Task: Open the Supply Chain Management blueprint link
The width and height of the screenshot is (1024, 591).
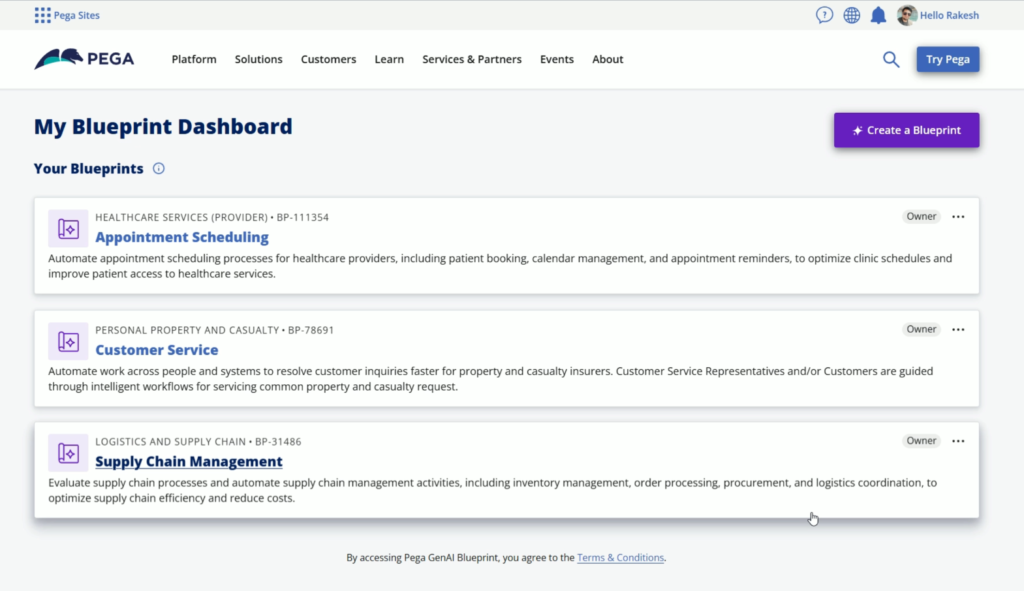Action: [x=189, y=461]
